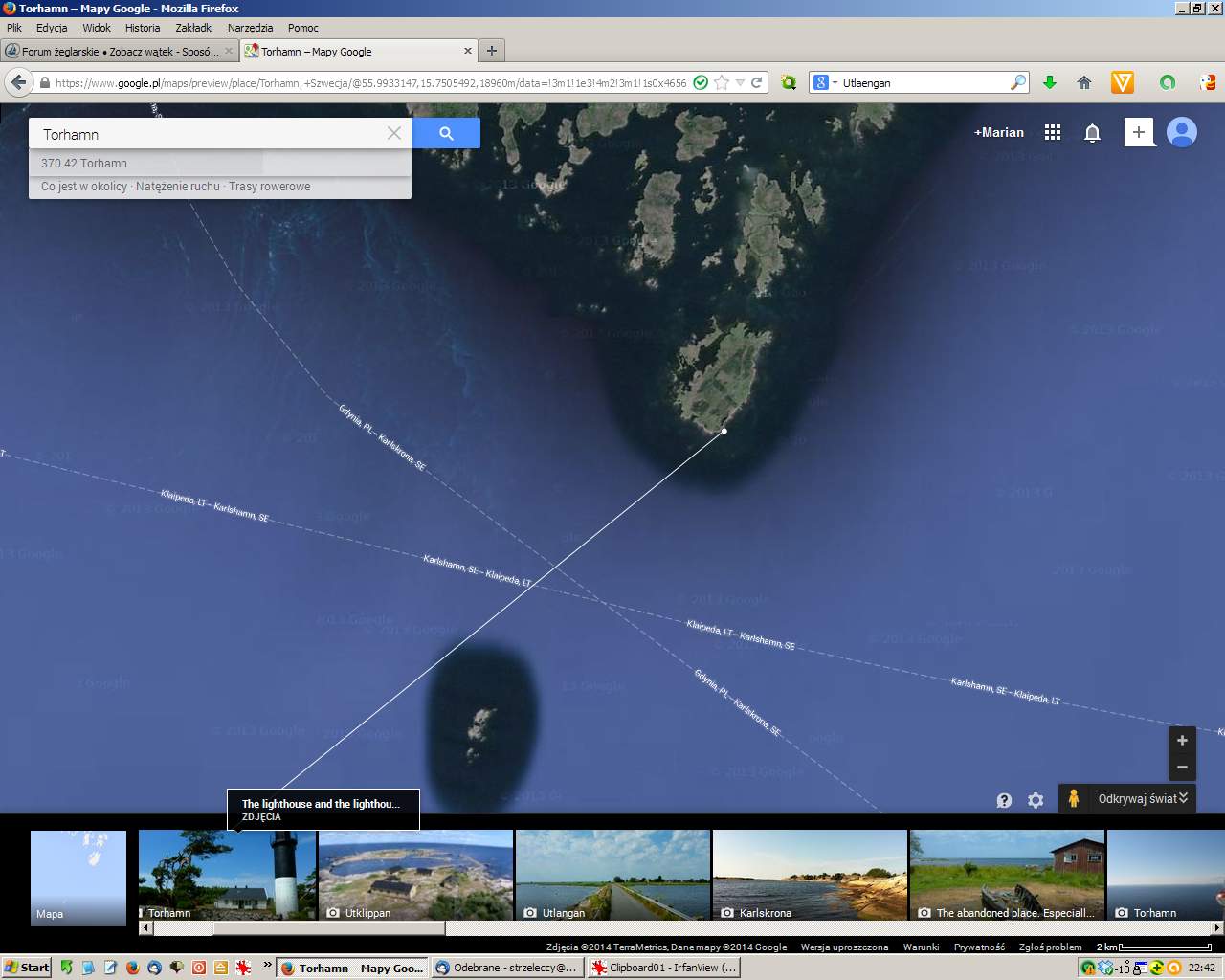Select the Street View pegman
1225x980 pixels.
coord(1074,798)
